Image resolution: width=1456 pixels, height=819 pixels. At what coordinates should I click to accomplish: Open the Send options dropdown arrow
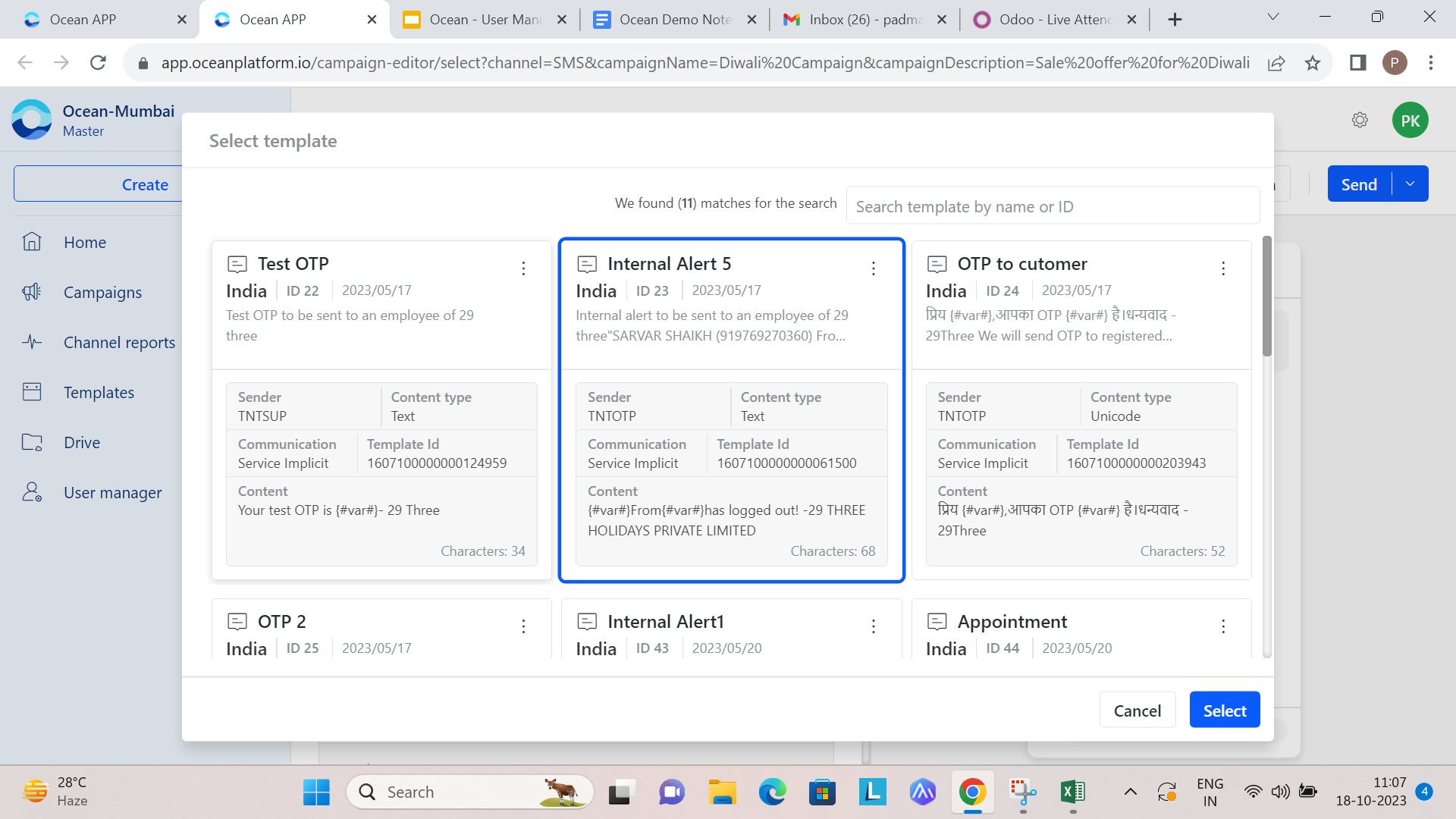tap(1410, 184)
